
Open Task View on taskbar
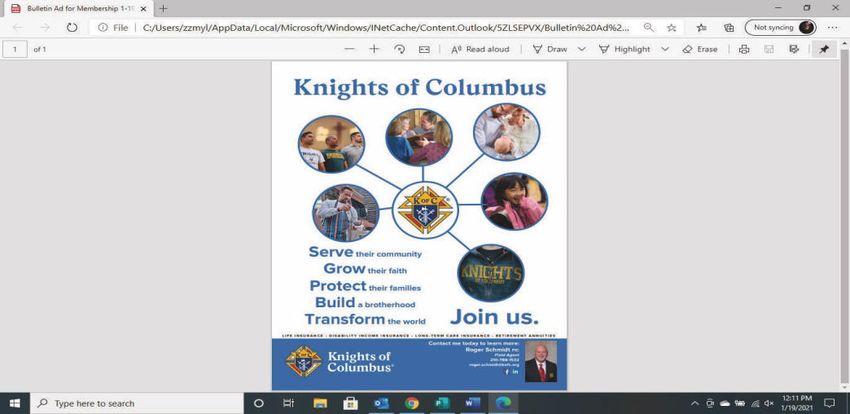coord(288,403)
